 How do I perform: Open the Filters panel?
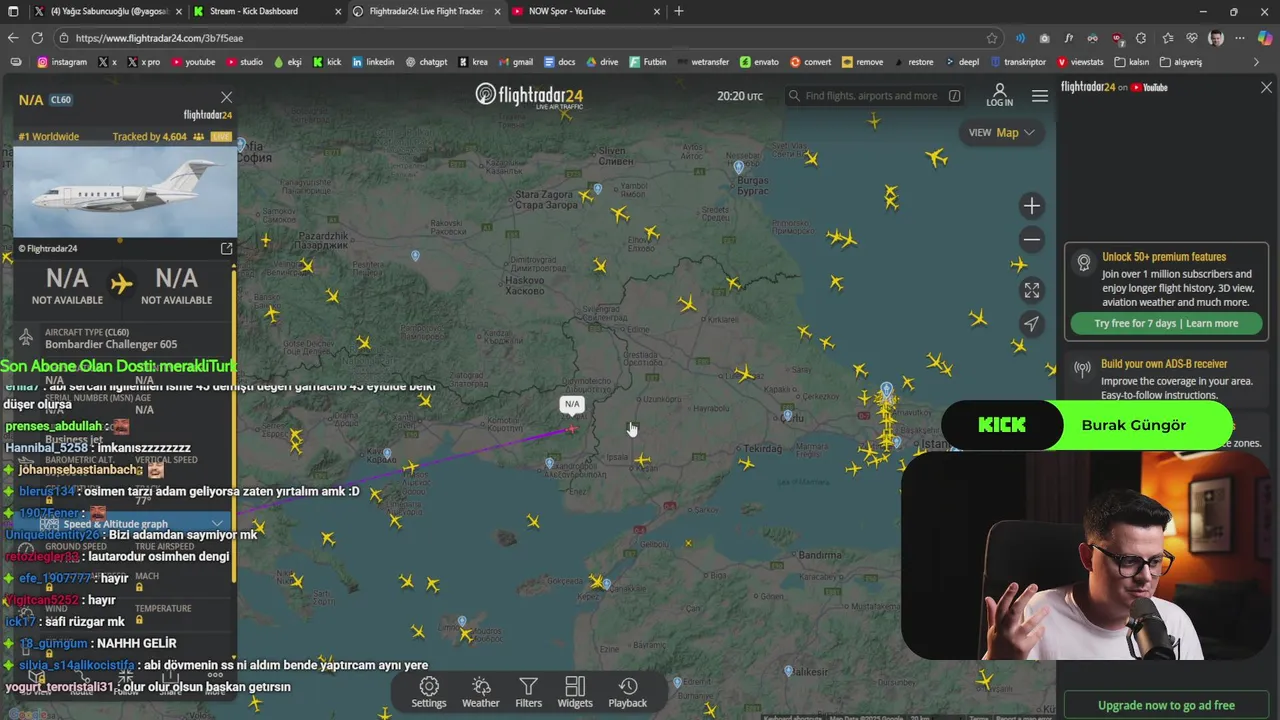click(528, 692)
